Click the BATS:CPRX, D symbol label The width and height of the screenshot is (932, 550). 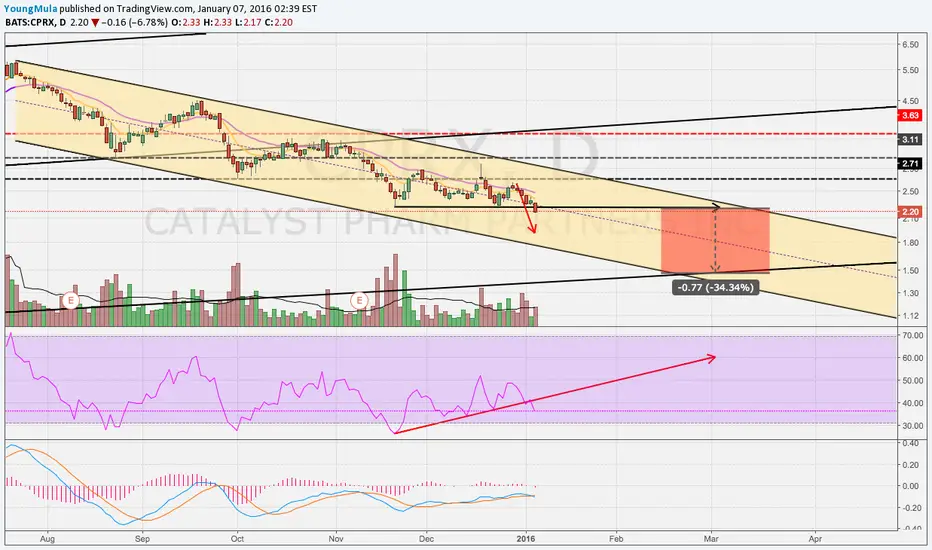point(36,23)
